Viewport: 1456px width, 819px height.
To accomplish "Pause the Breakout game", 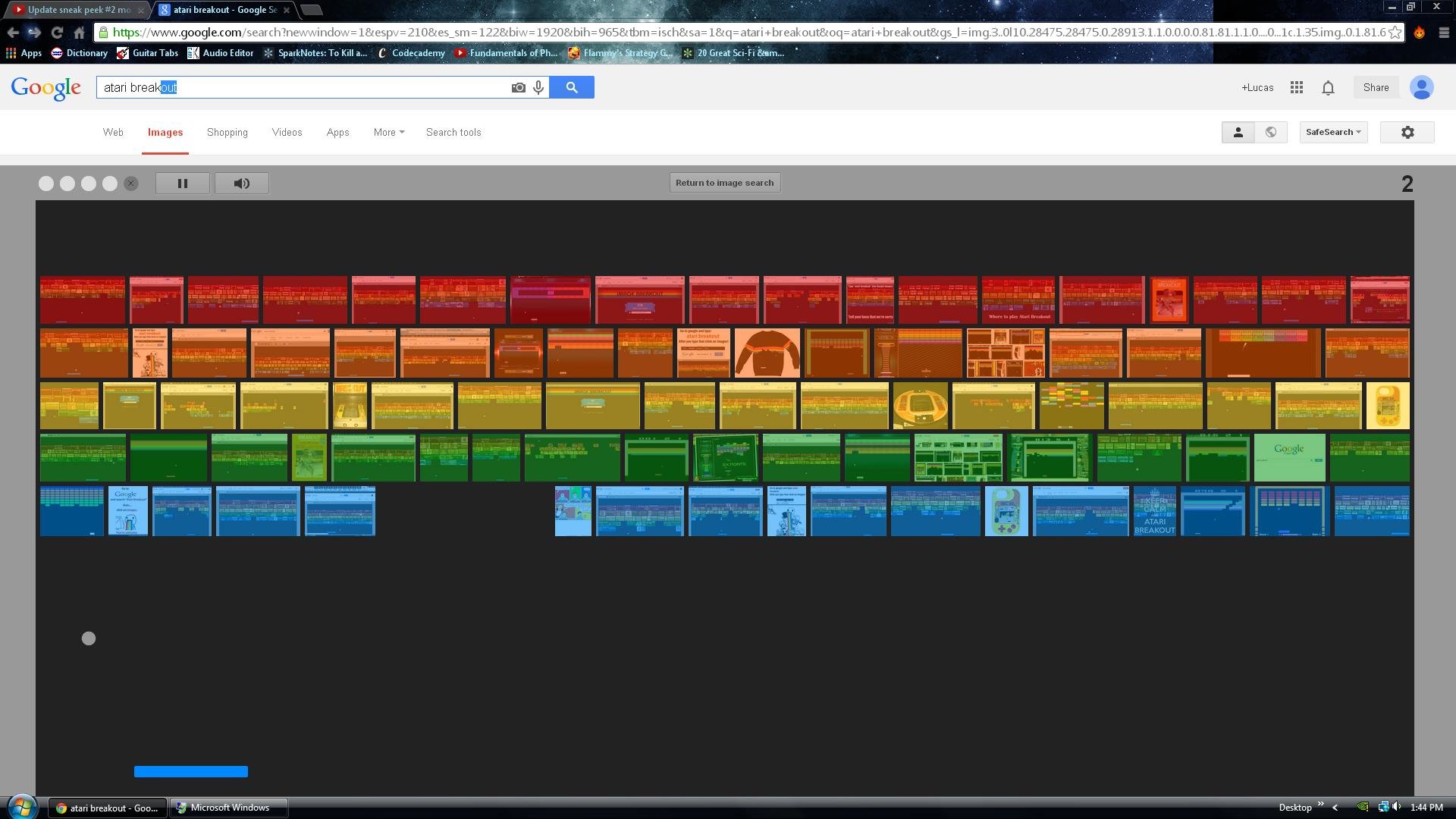I will pos(183,184).
